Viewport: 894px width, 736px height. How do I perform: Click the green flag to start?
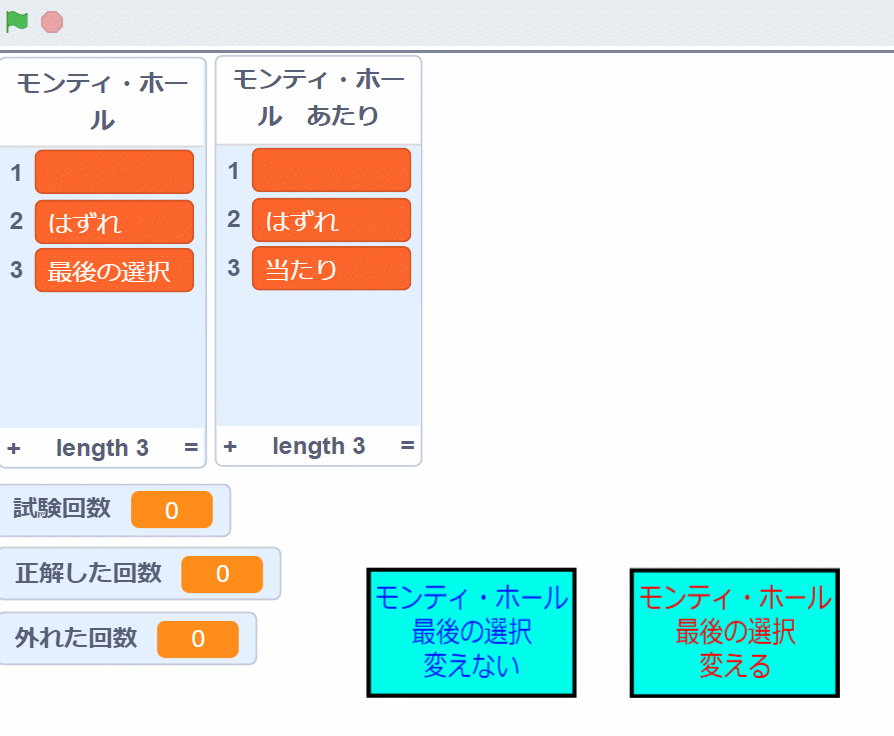coord(17,22)
